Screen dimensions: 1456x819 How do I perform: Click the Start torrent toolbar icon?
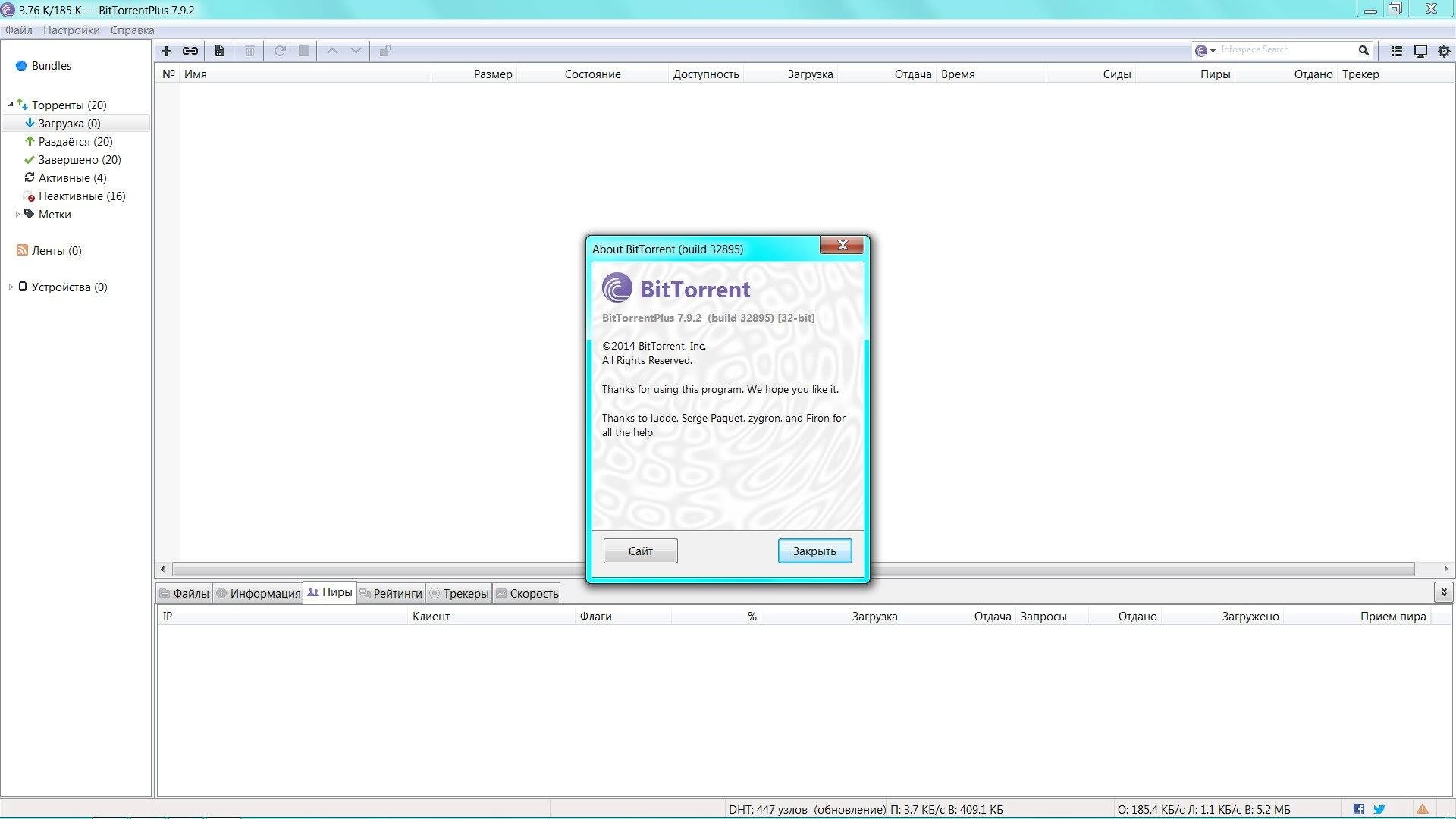coord(280,51)
